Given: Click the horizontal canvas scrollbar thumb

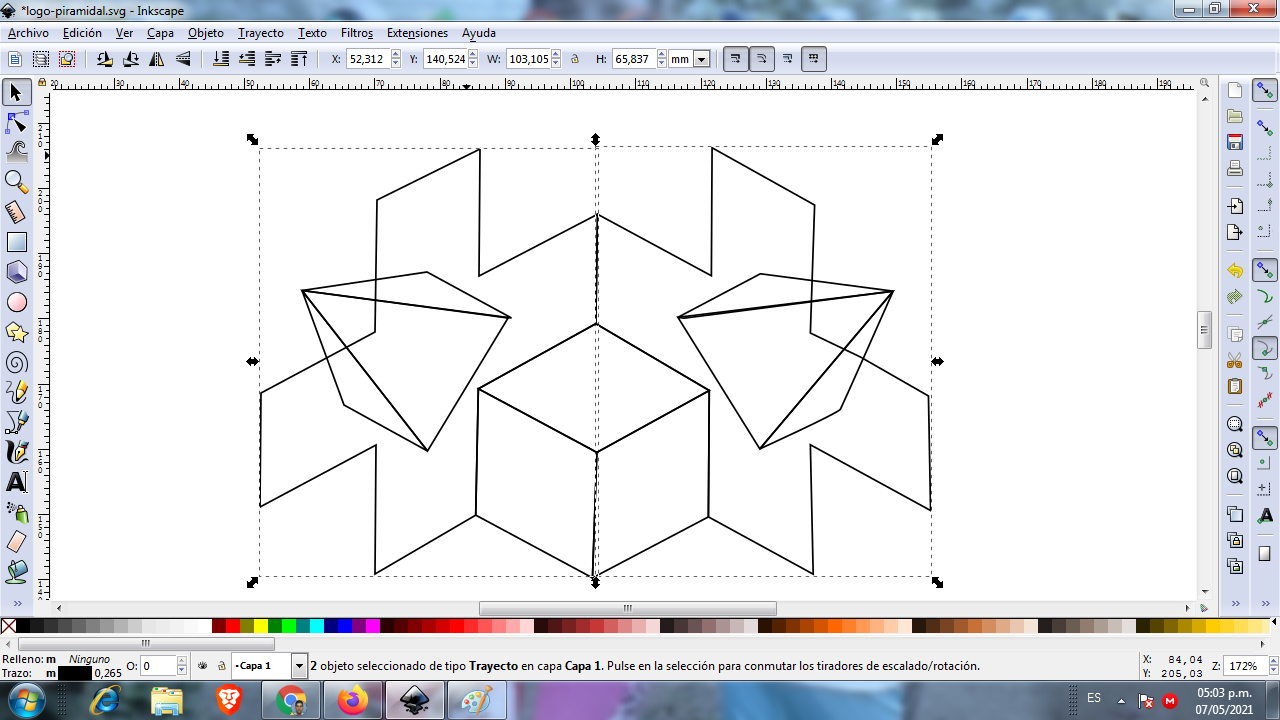Looking at the screenshot, I should point(628,608).
